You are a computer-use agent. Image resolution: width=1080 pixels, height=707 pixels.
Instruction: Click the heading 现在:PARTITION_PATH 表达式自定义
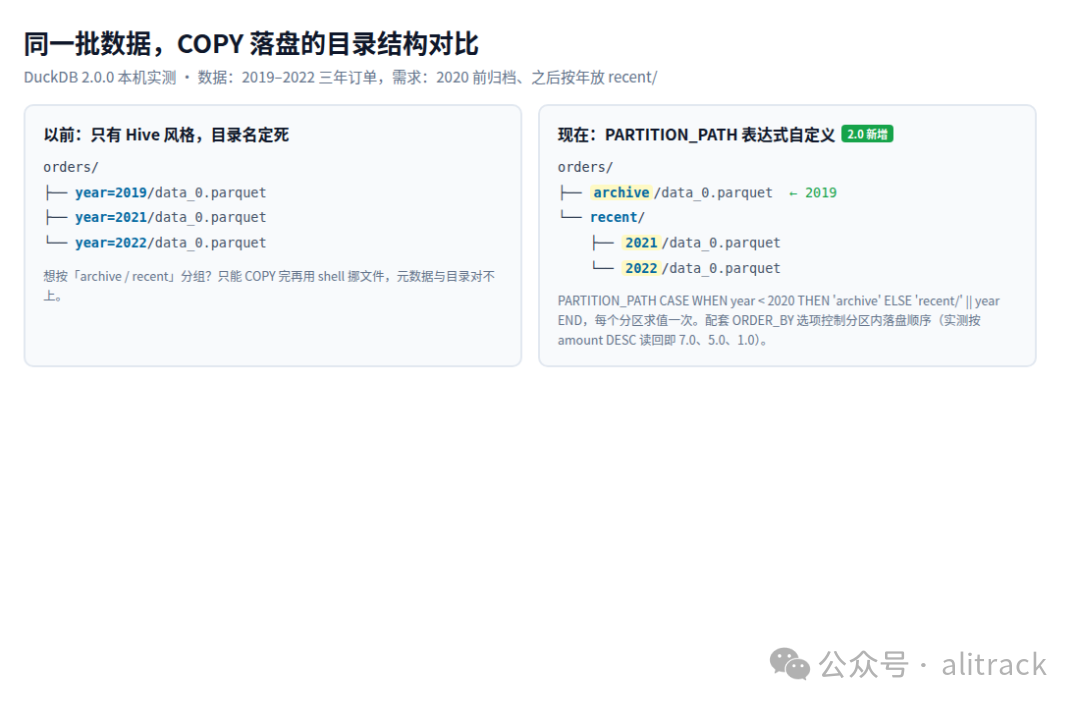(x=696, y=135)
